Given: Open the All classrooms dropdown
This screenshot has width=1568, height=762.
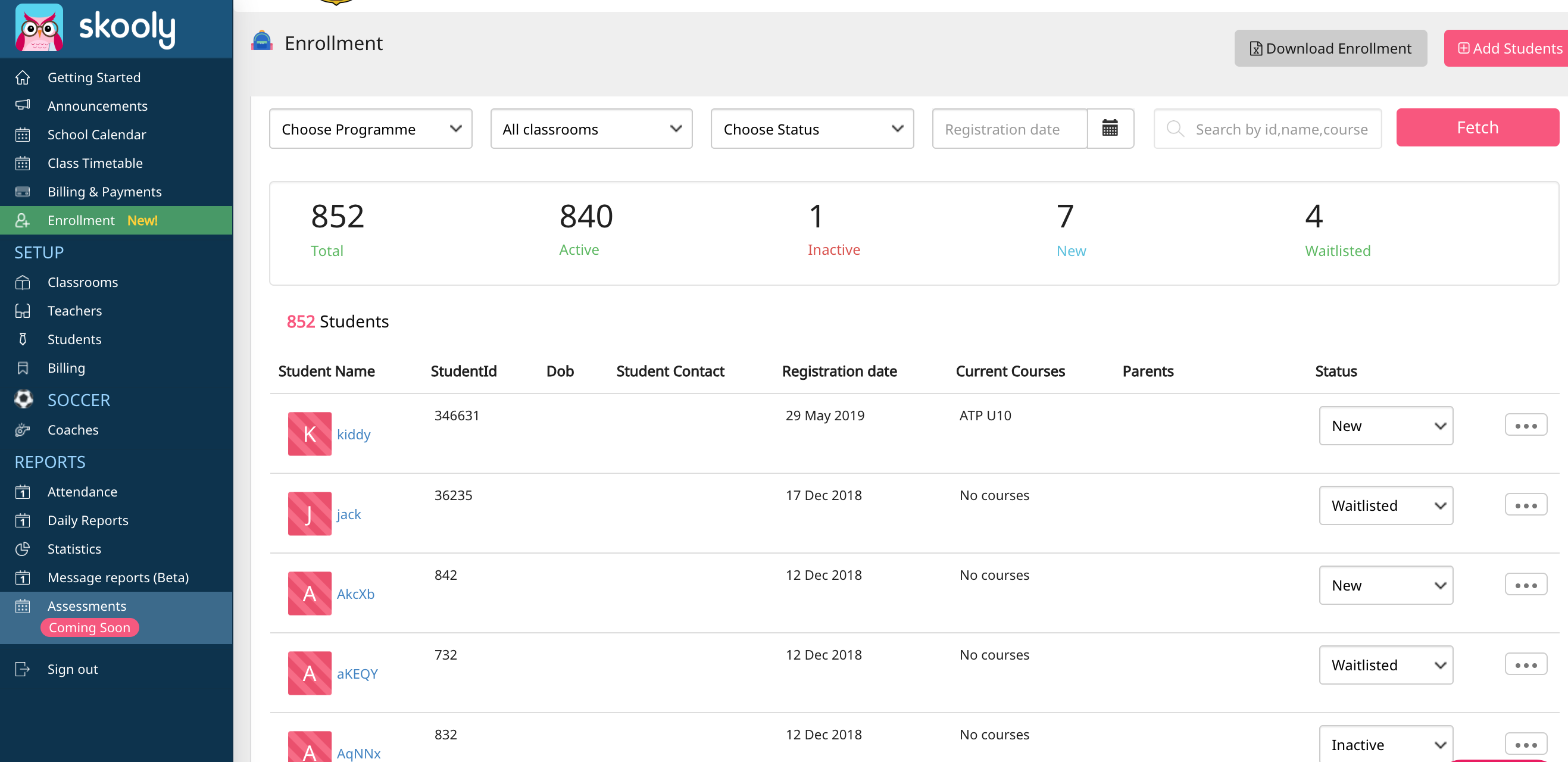Looking at the screenshot, I should tap(591, 129).
